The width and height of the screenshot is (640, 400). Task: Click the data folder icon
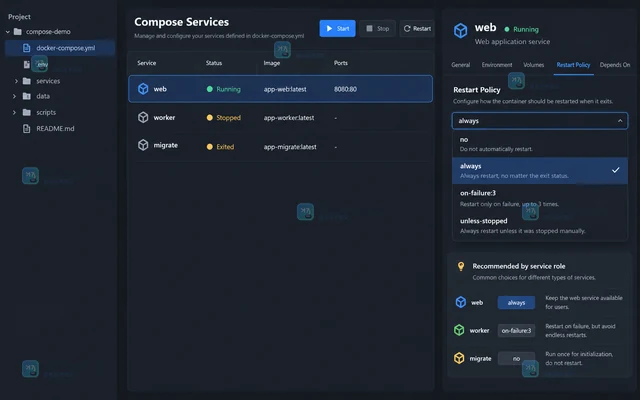pos(27,96)
